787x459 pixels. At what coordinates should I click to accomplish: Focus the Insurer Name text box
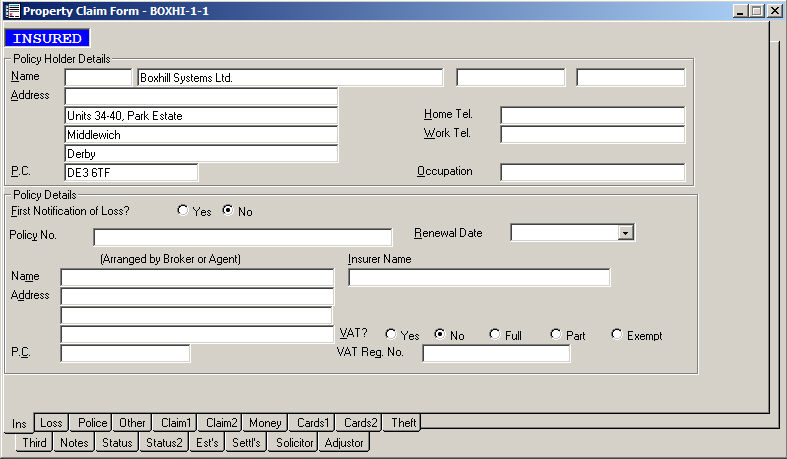[478, 277]
